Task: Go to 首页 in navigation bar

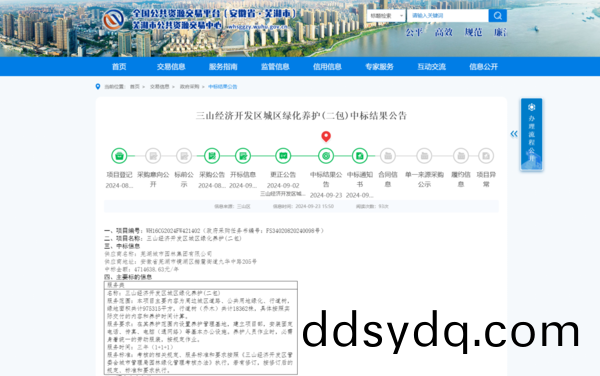Action: [119, 67]
